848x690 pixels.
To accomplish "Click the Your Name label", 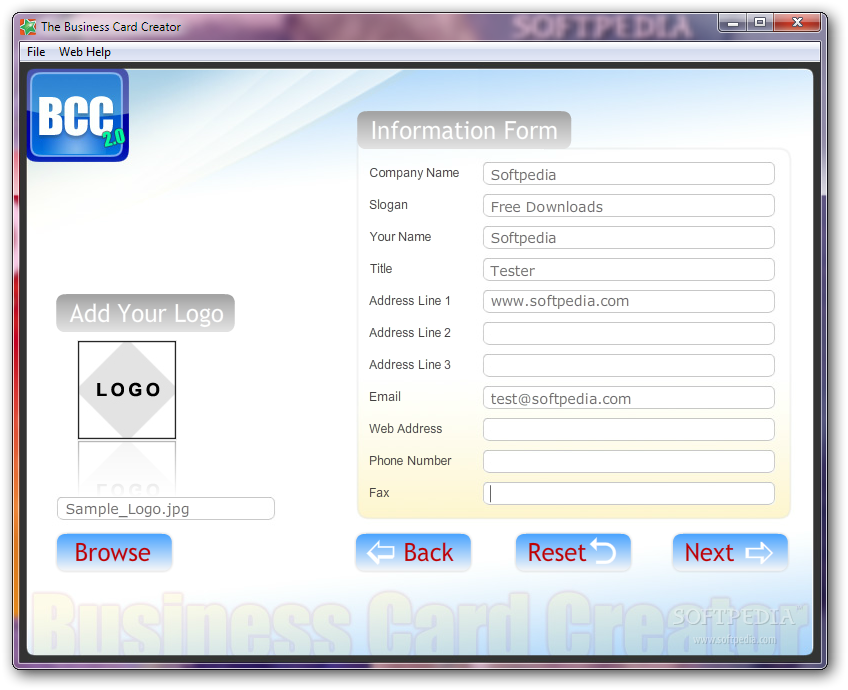I will [x=400, y=237].
